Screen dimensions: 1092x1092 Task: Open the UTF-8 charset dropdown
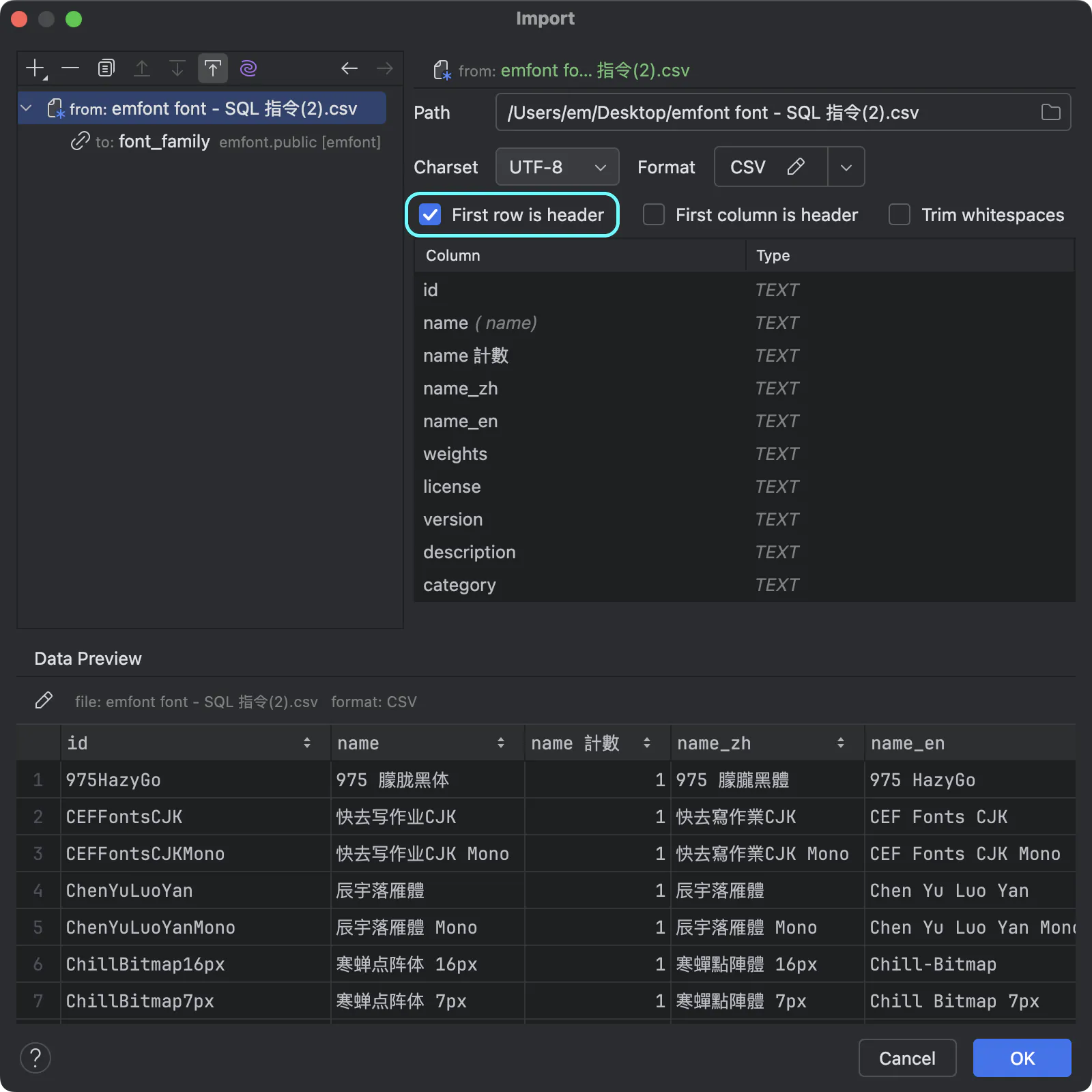click(557, 167)
